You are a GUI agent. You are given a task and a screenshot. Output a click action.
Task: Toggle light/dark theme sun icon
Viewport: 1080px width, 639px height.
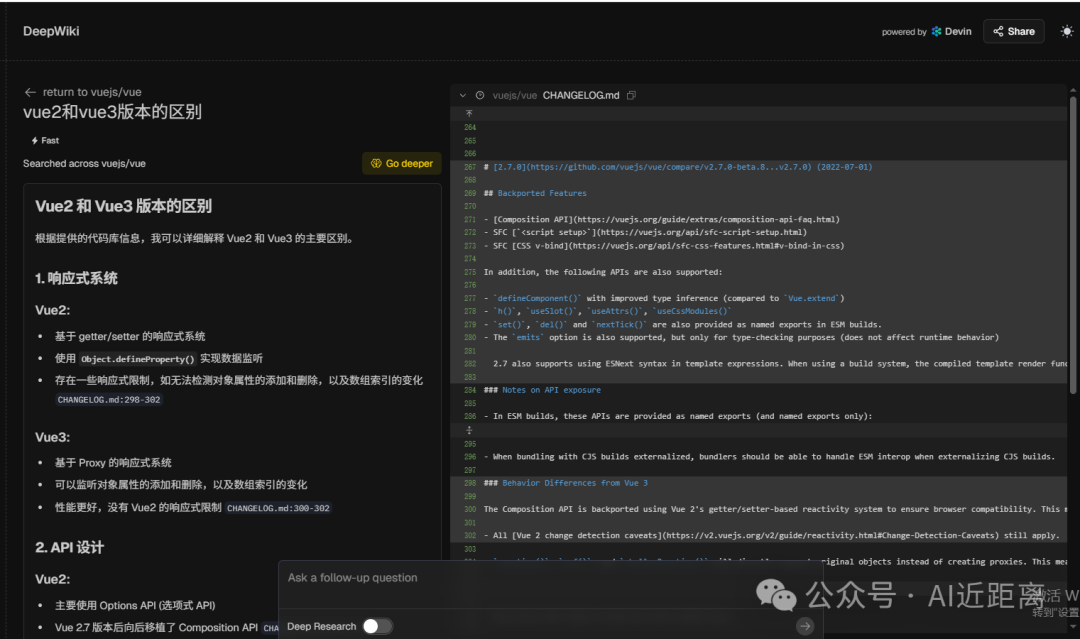click(1066, 32)
